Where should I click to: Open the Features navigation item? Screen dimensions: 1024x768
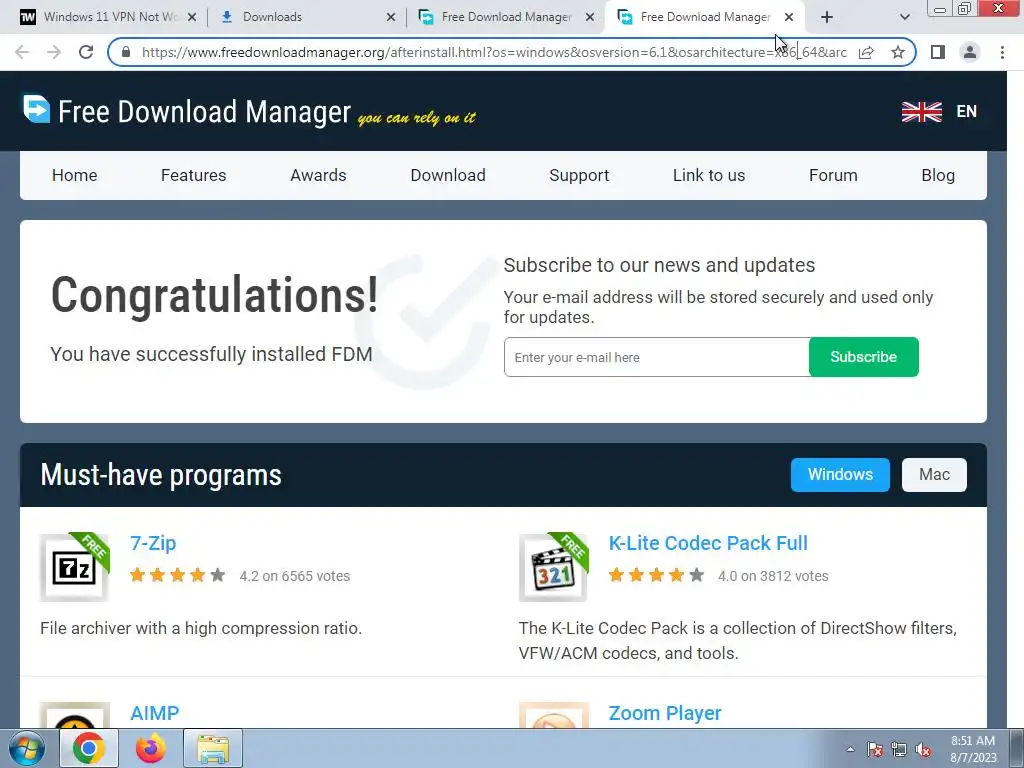[193, 176]
